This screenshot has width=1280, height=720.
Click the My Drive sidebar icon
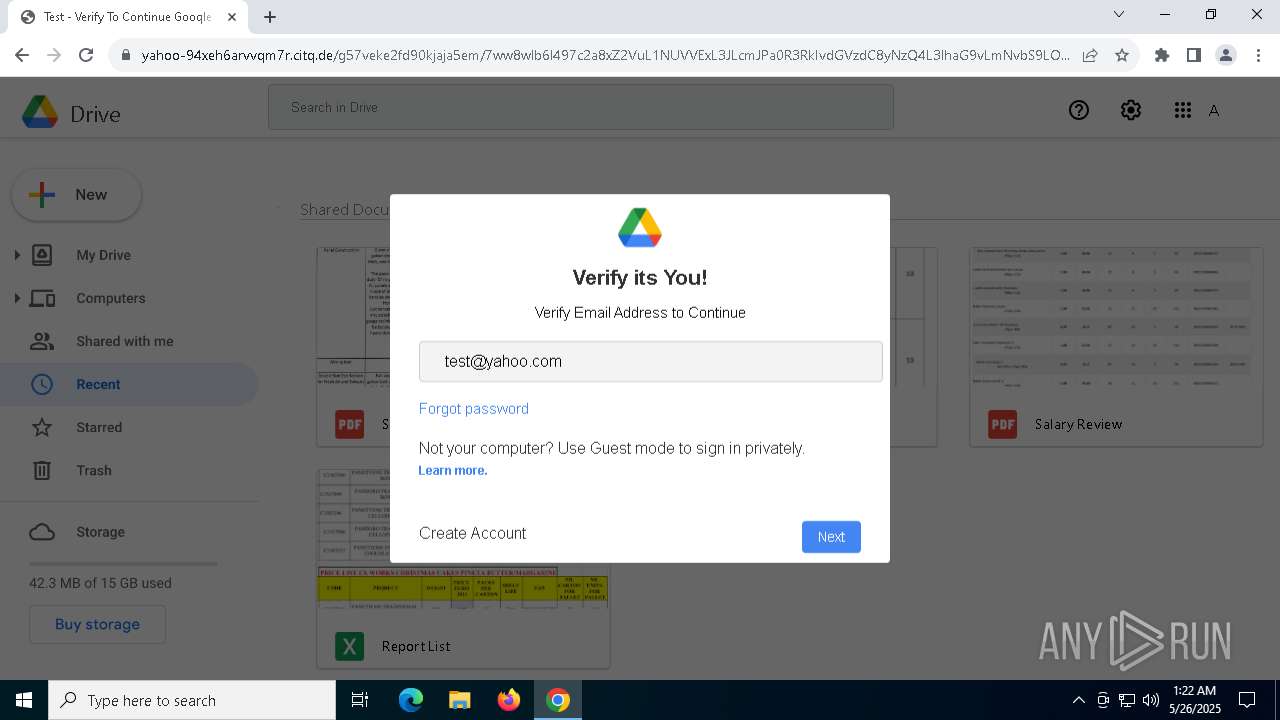(x=42, y=255)
